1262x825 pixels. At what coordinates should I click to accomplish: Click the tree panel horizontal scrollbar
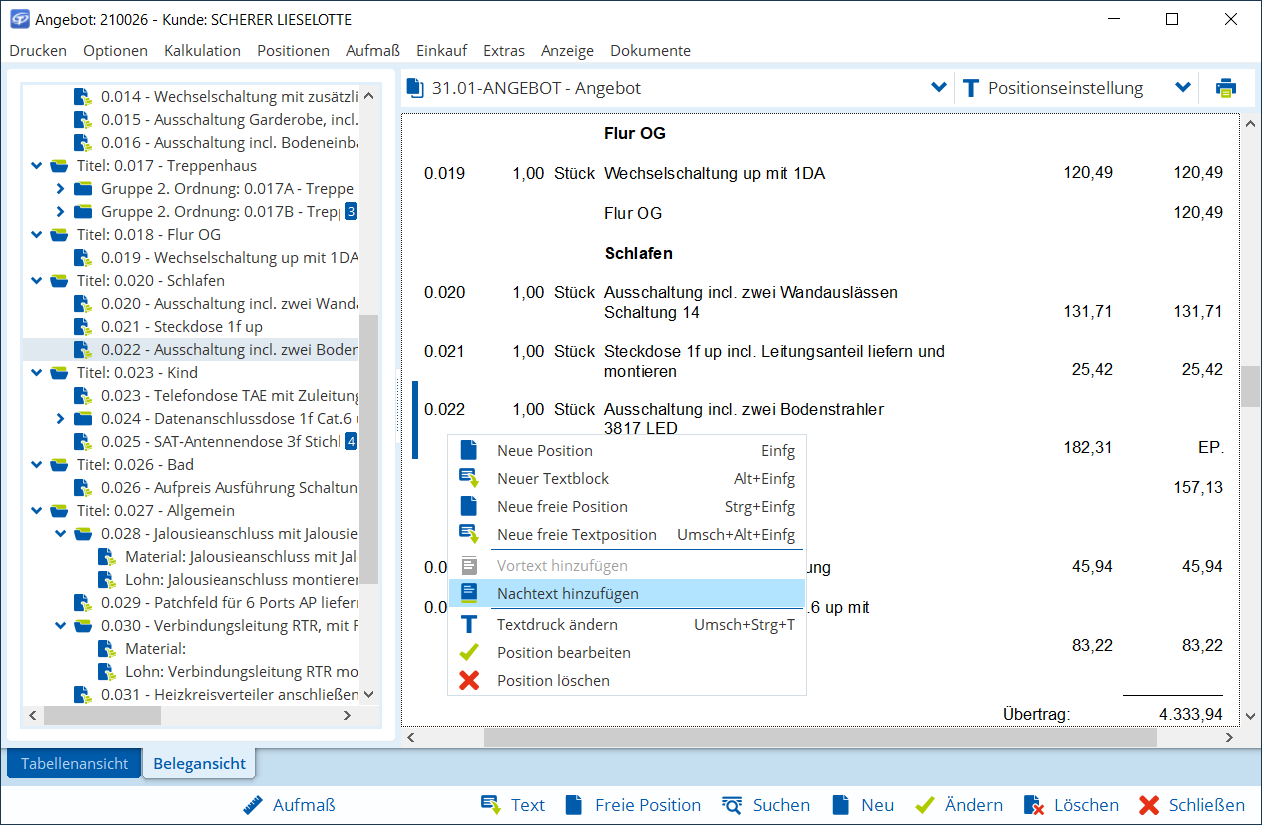click(102, 716)
